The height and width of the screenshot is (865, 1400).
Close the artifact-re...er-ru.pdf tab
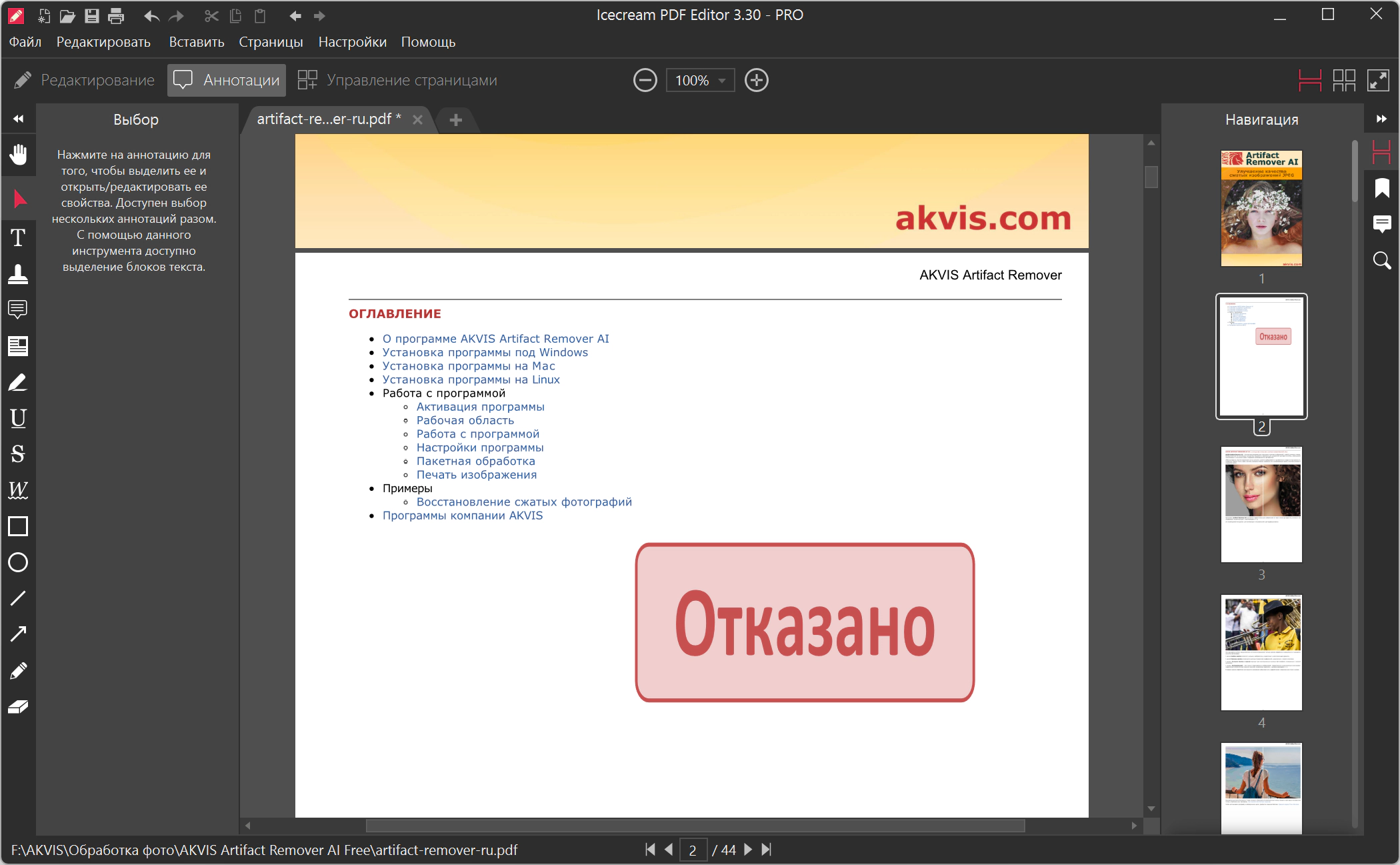(x=417, y=119)
